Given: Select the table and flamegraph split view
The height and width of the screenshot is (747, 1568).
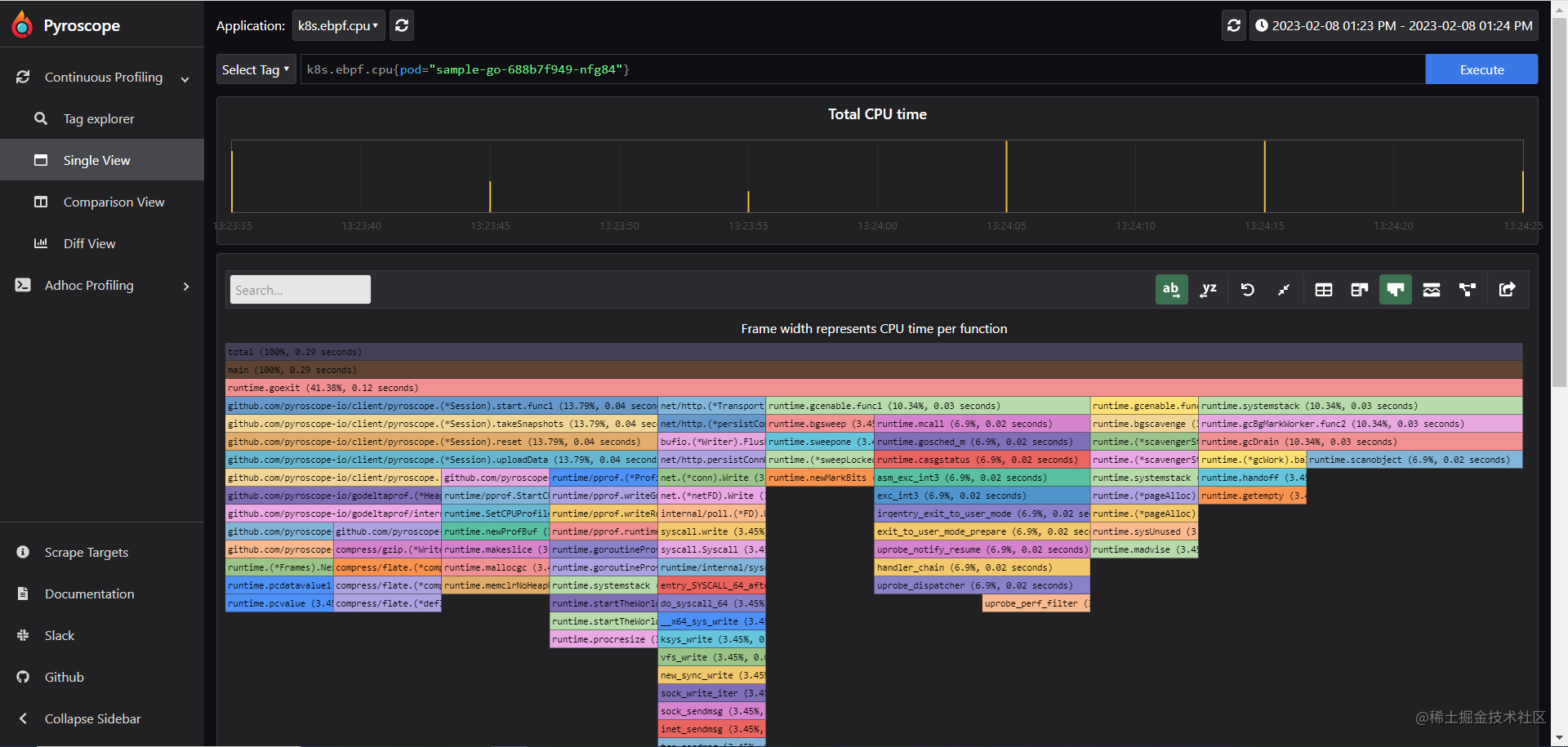Looking at the screenshot, I should (1360, 290).
